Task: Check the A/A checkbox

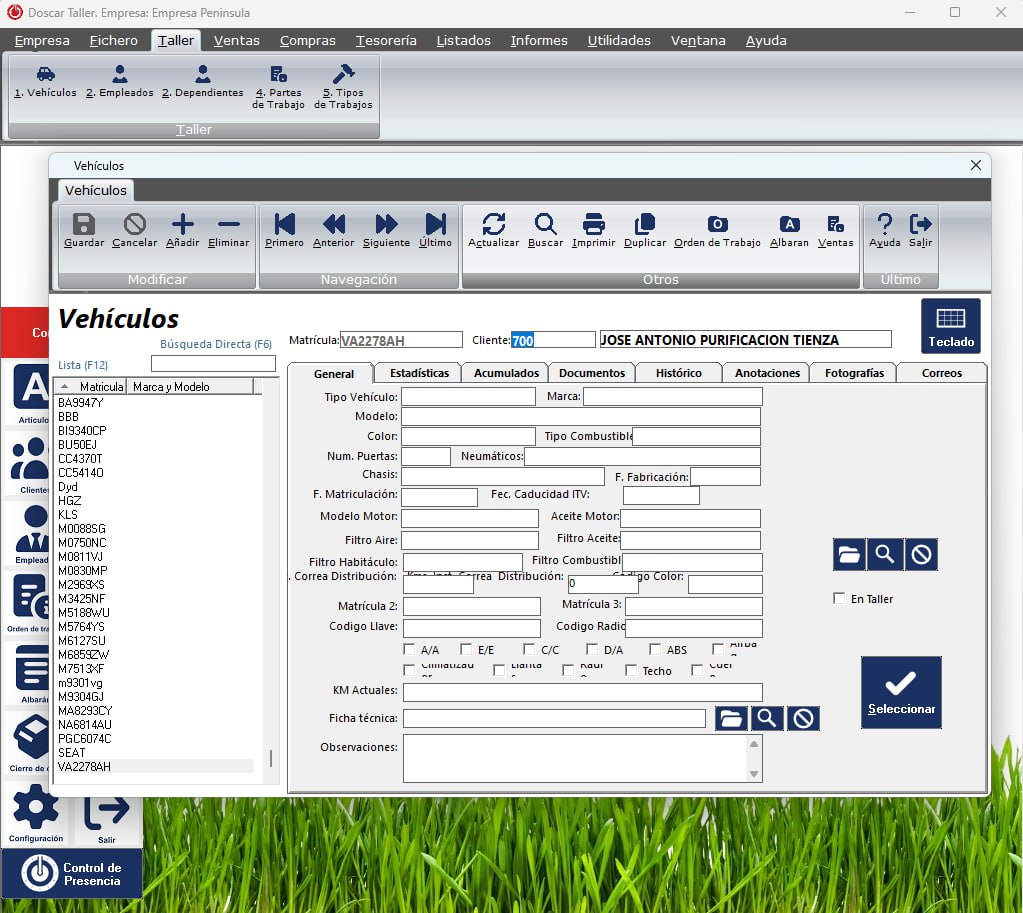Action: (x=410, y=650)
